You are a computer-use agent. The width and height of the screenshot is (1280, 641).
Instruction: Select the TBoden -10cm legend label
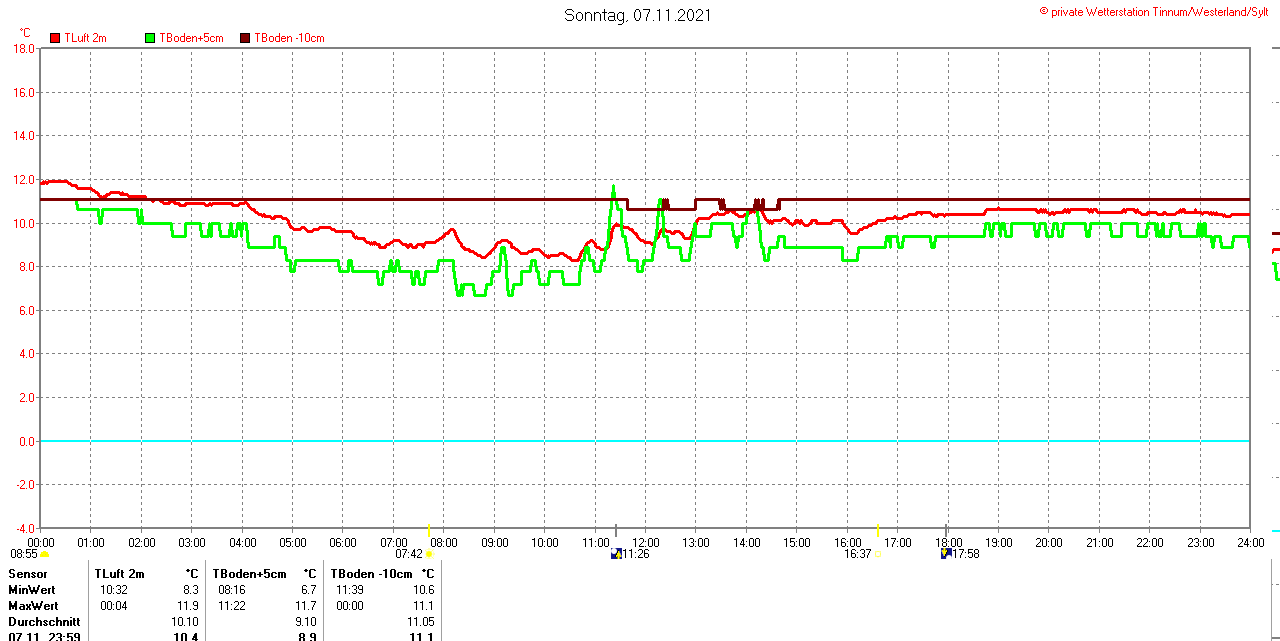click(289, 38)
